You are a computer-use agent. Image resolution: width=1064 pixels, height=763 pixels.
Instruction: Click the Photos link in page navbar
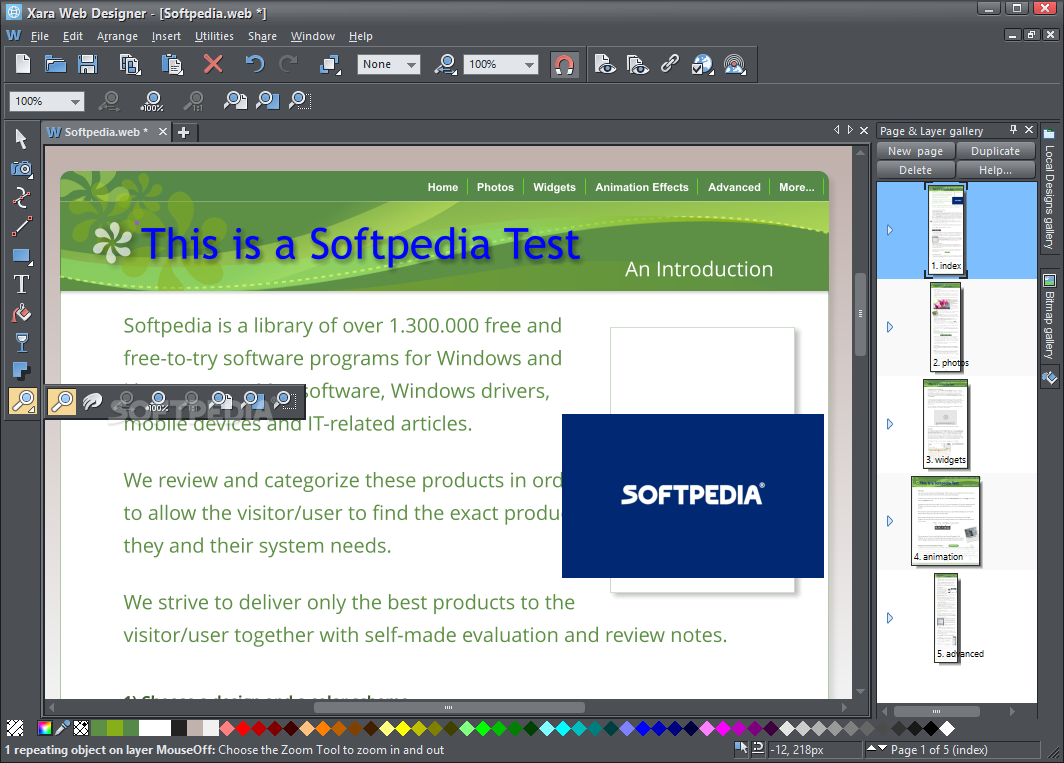pyautogui.click(x=495, y=187)
